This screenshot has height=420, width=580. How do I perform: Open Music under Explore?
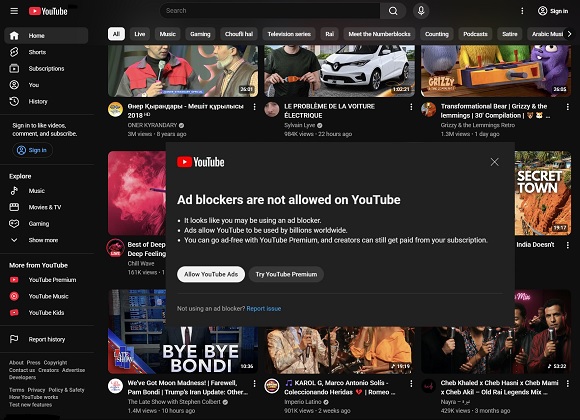[46, 191]
